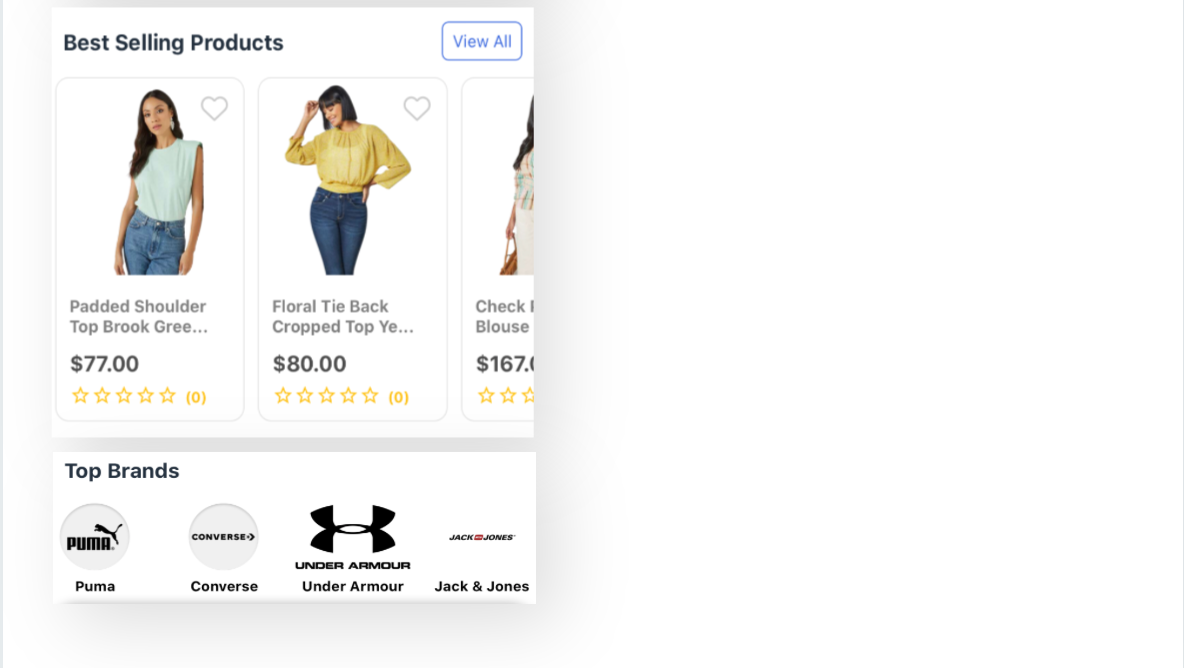Viewport: 1184px width, 668px height.
Task: Open Floral Tie Back Cropped Top image
Action: tap(347, 180)
